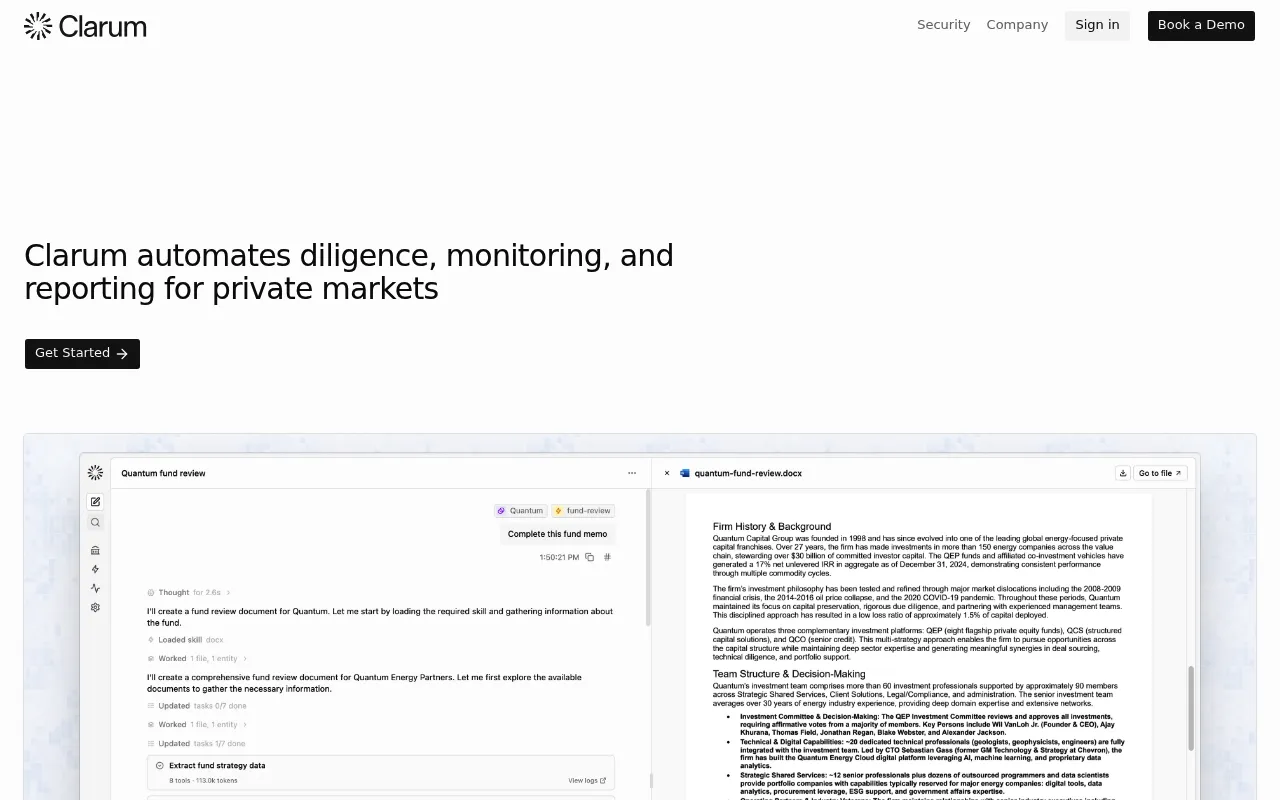Click the Book a Demo button
The height and width of the screenshot is (800, 1280).
pos(1201,25)
